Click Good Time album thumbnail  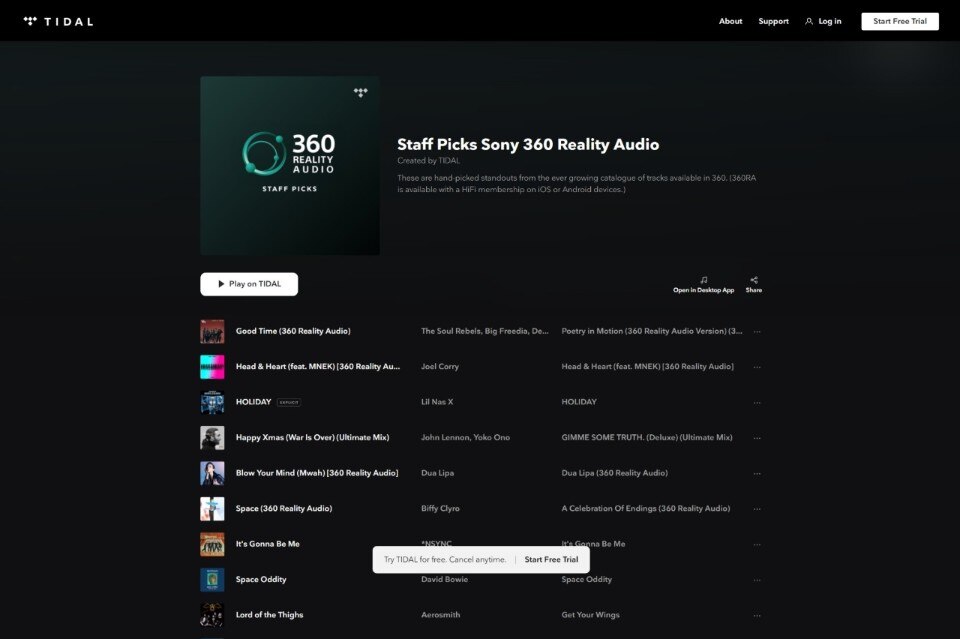(212, 331)
